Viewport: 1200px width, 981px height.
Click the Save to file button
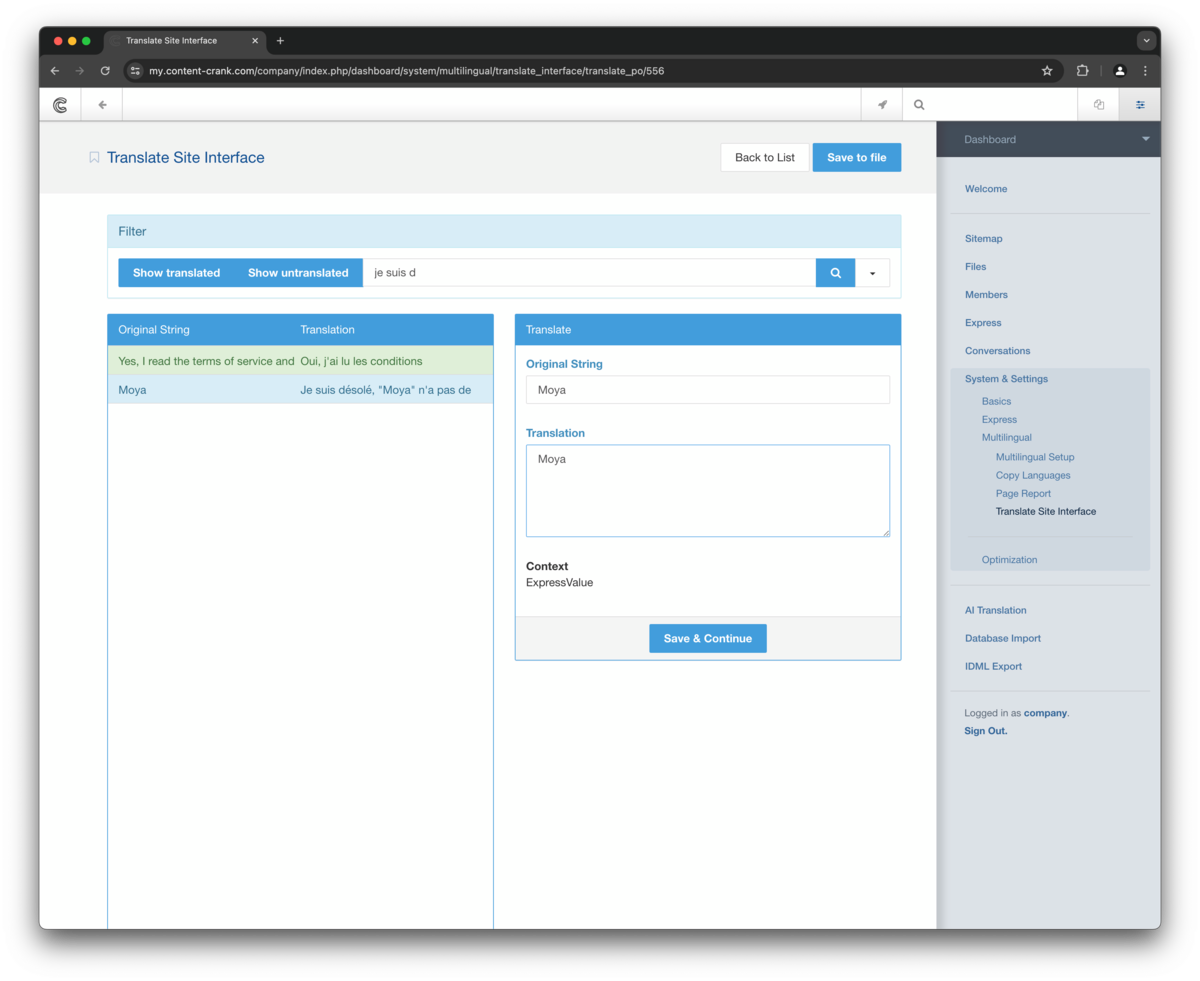click(x=857, y=157)
